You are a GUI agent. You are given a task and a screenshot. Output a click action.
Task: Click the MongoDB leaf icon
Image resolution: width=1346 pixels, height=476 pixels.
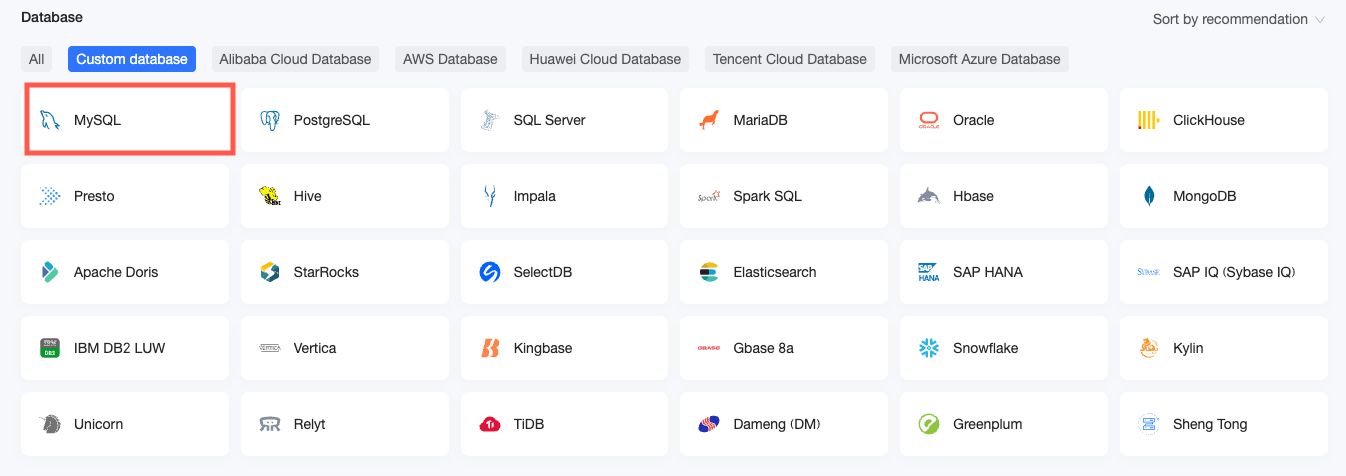1149,196
